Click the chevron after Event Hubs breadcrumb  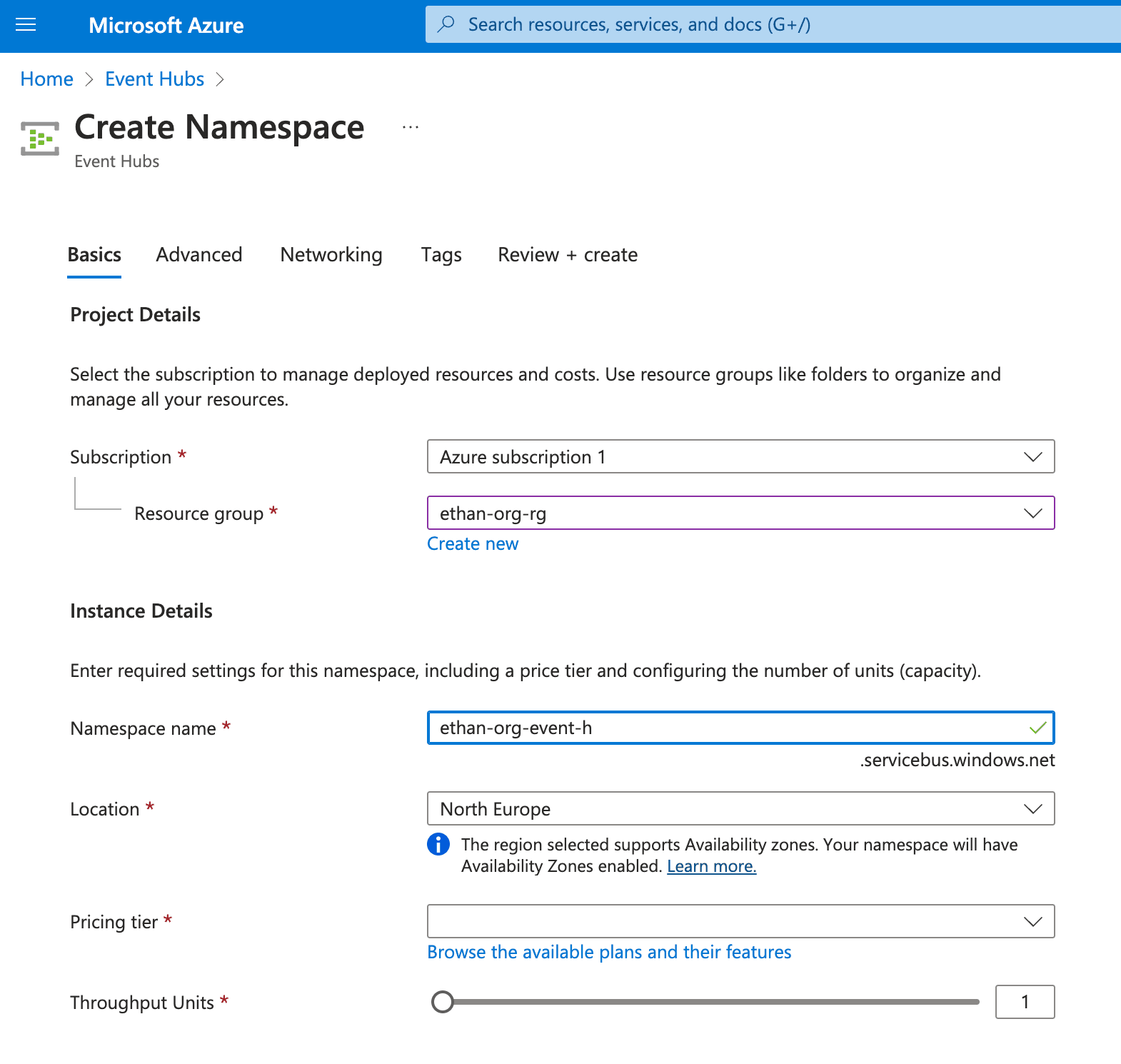[220, 79]
